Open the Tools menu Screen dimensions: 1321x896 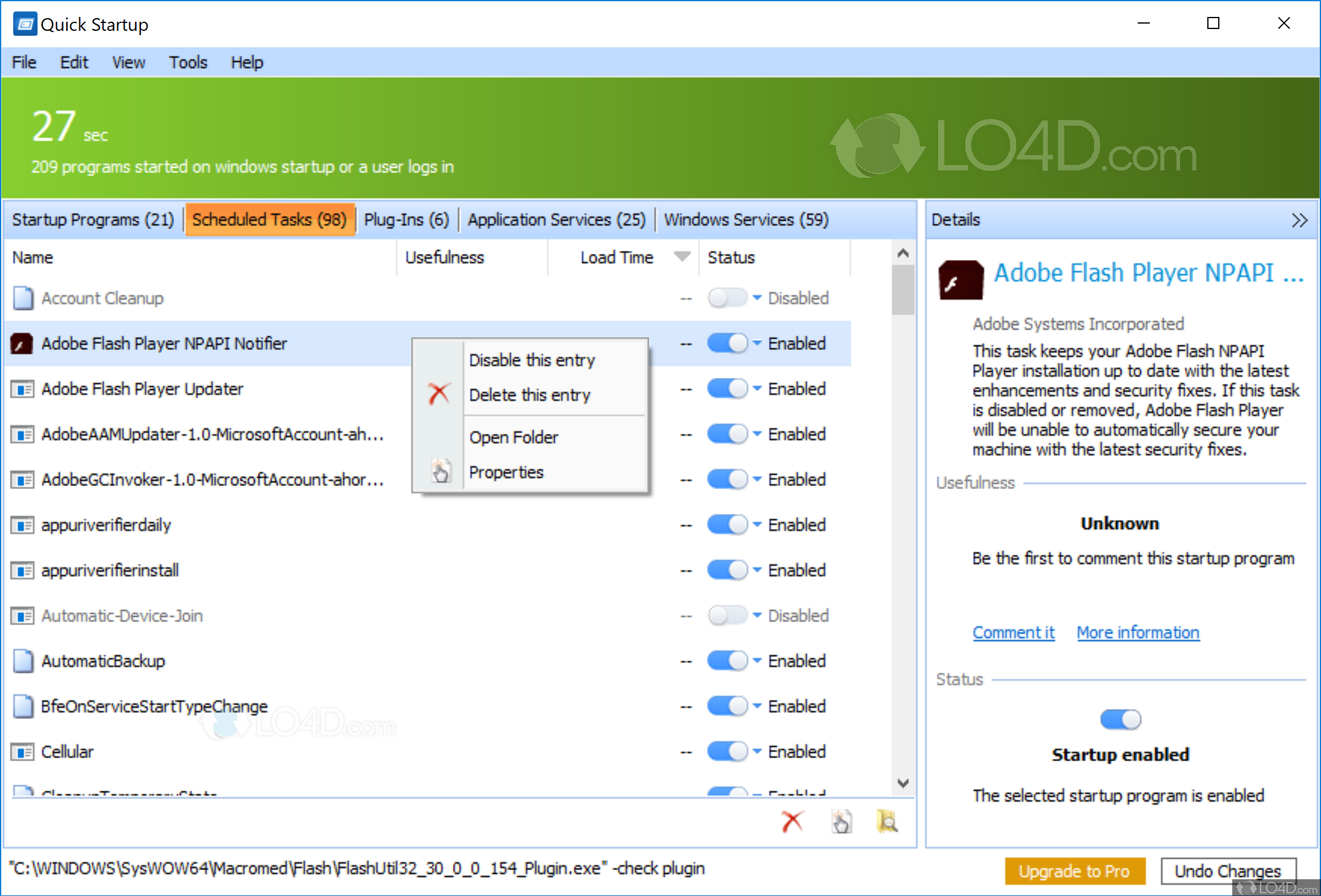(188, 62)
